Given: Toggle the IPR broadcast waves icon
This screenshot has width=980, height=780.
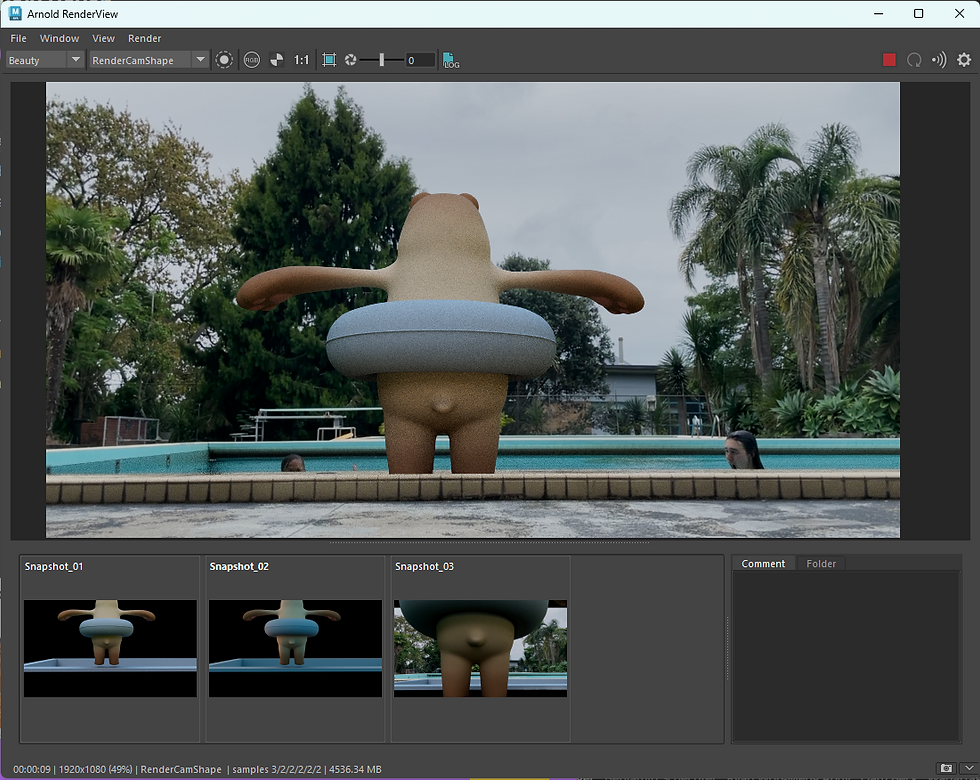Looking at the screenshot, I should 939,60.
